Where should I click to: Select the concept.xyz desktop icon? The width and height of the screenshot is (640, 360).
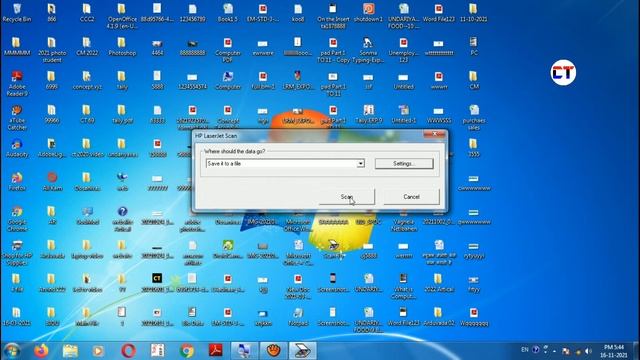click(87, 80)
